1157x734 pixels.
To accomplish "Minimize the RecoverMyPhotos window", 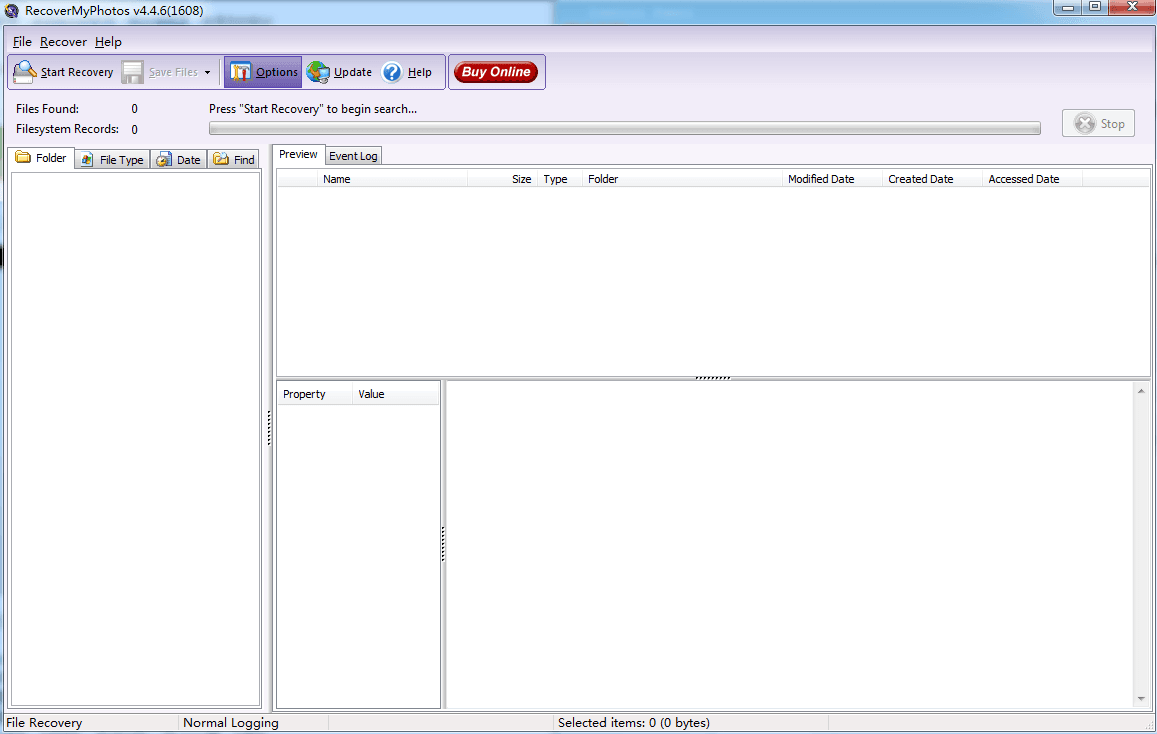I will (x=1068, y=7).
